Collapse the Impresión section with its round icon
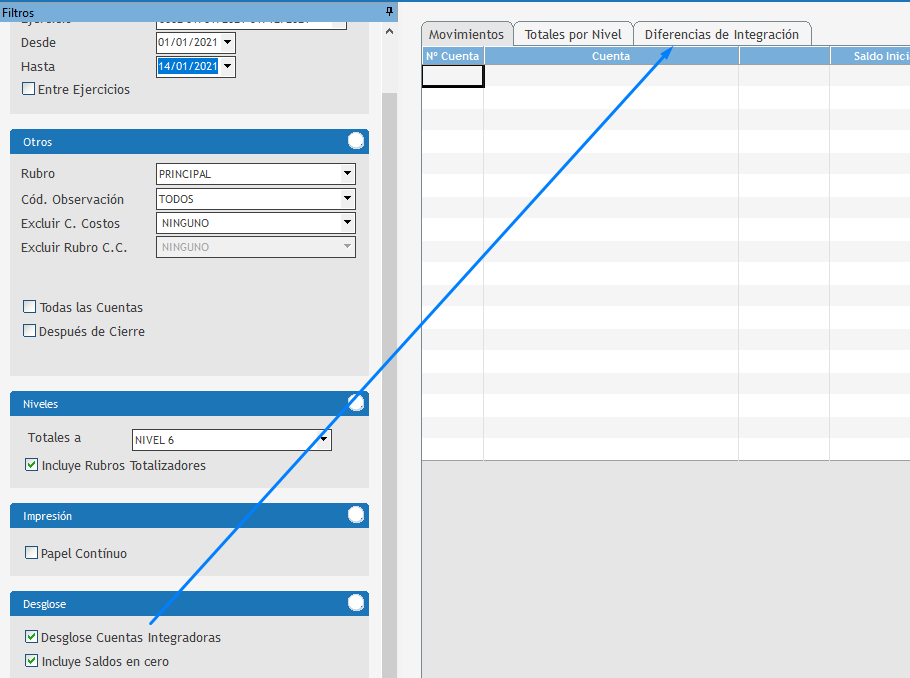This screenshot has width=910, height=678. click(356, 515)
